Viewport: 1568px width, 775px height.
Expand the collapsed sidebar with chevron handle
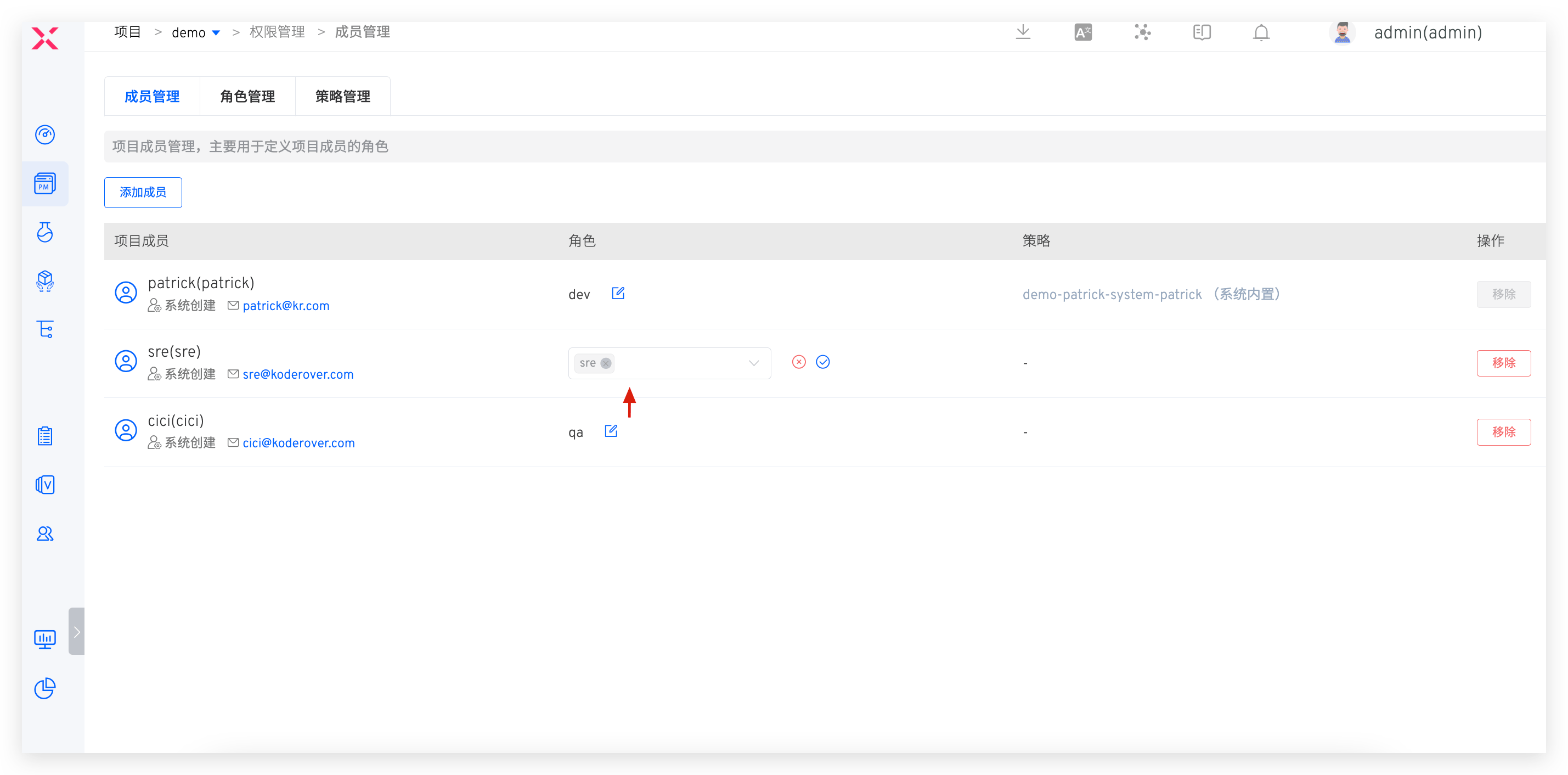pyautogui.click(x=77, y=631)
